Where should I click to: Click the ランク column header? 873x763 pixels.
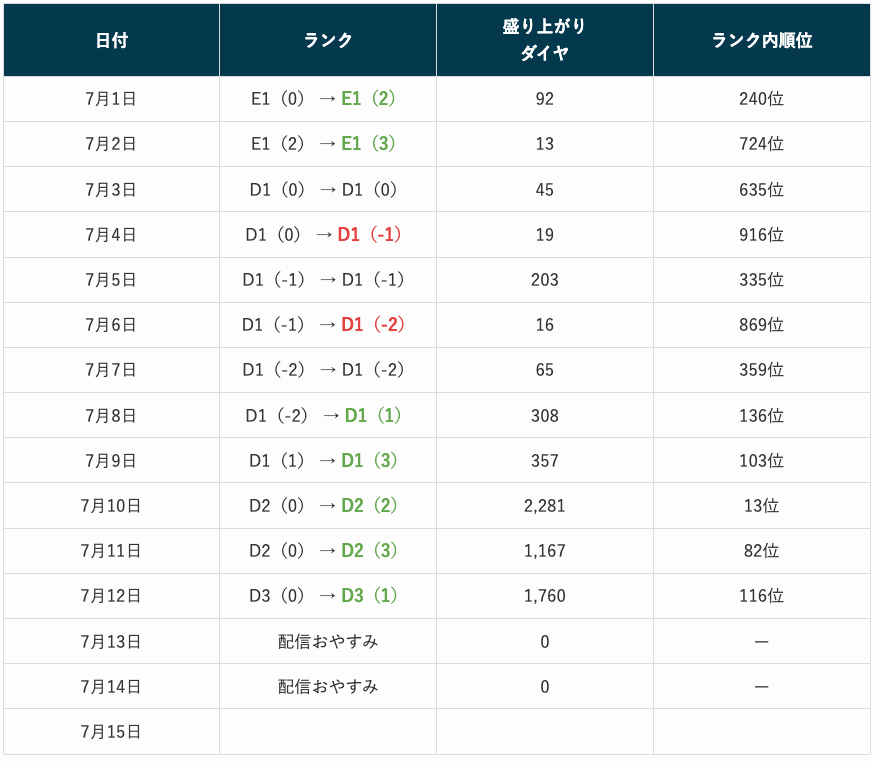pos(328,41)
